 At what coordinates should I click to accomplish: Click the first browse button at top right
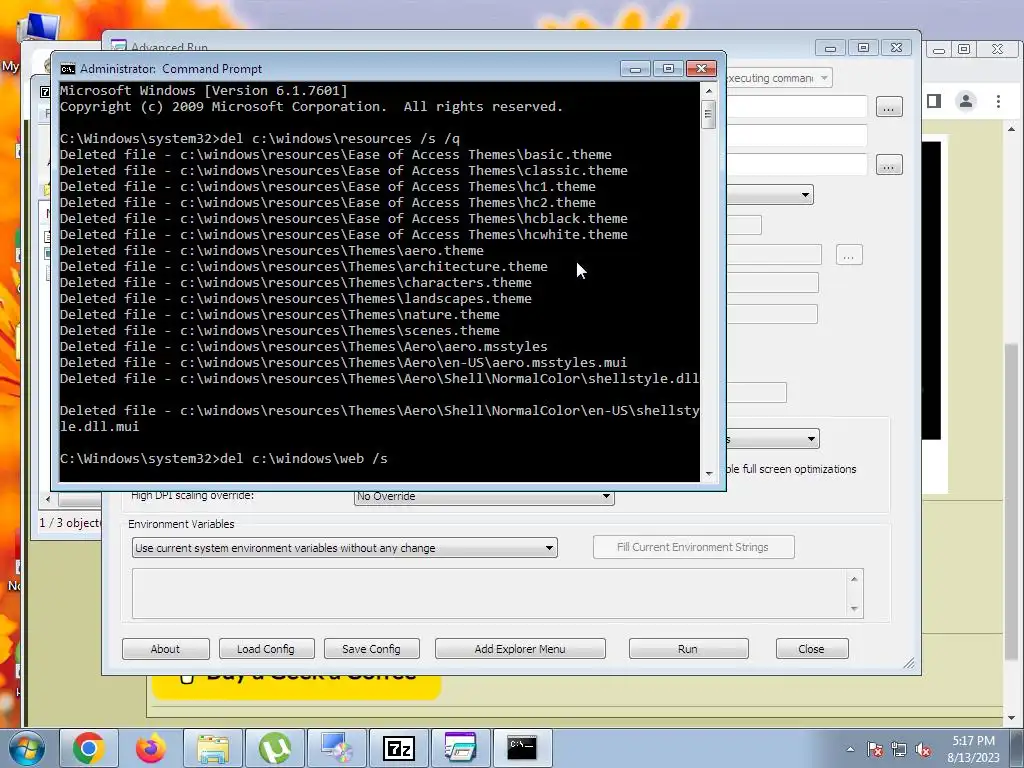(x=889, y=107)
